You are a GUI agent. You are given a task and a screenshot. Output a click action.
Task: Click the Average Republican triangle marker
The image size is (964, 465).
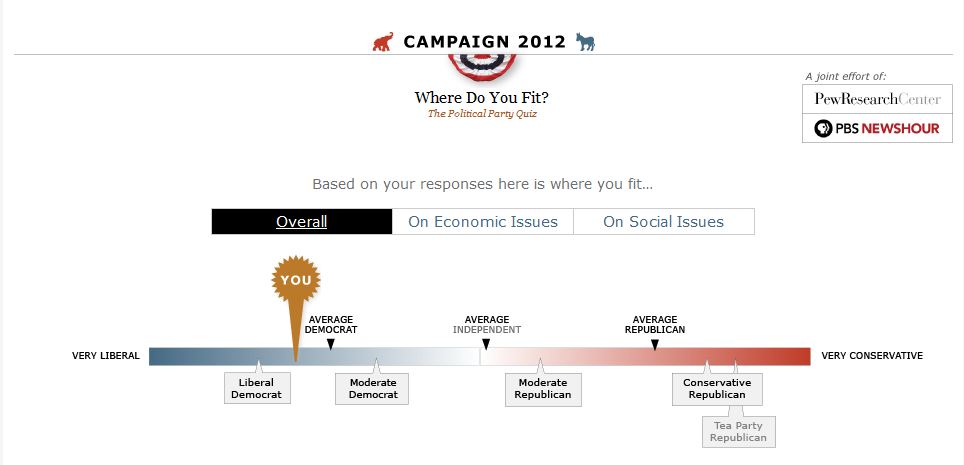coord(655,344)
